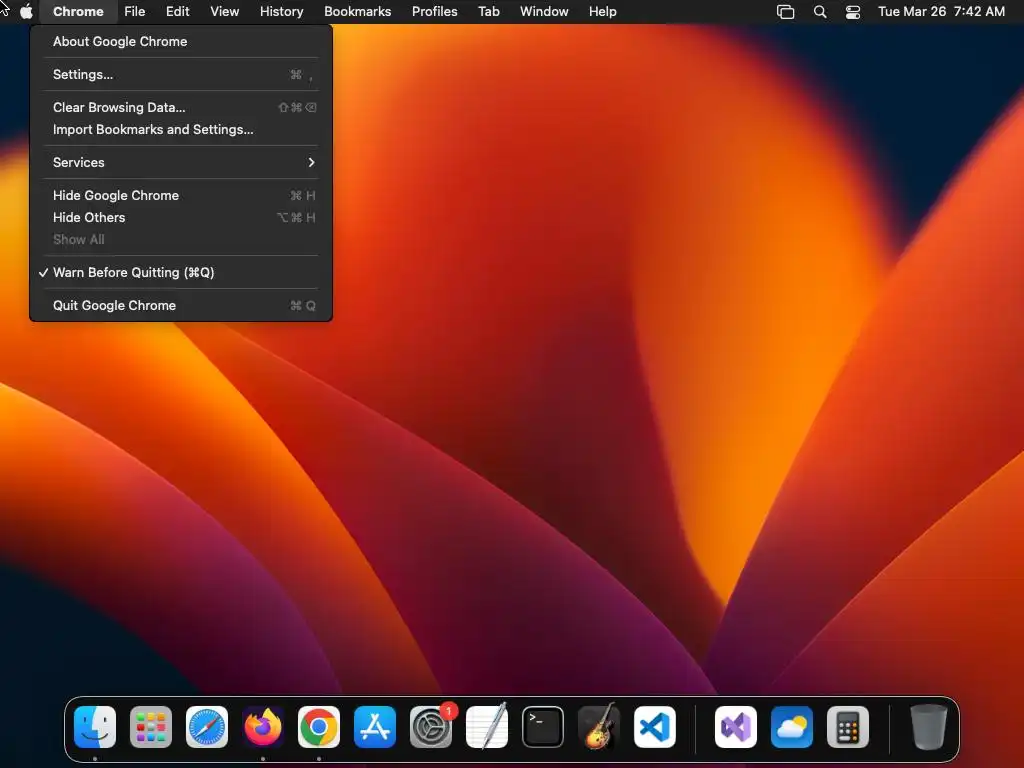Launch Safari from the Dock

point(207,727)
